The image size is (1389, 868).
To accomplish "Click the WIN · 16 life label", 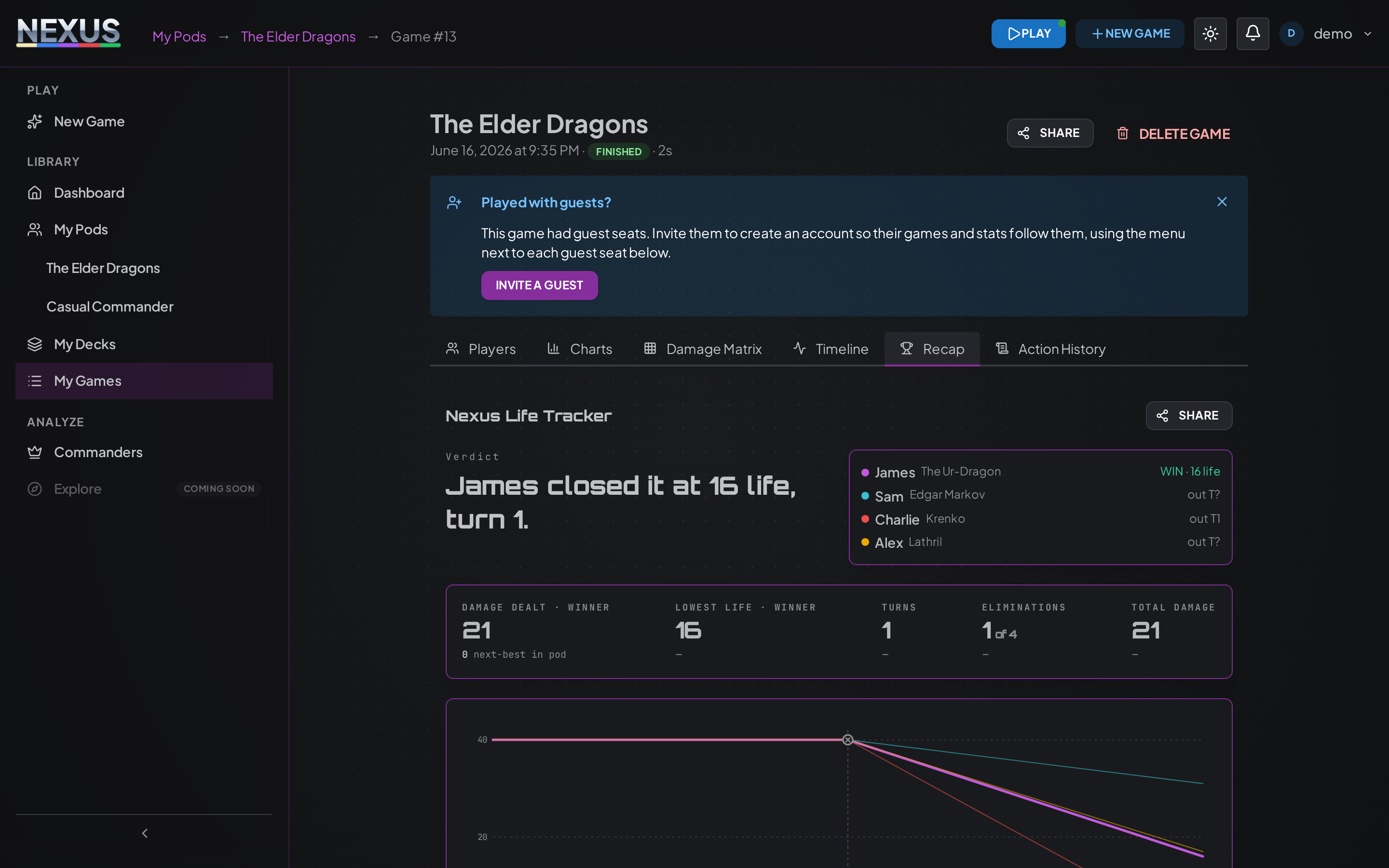I will [1190, 471].
